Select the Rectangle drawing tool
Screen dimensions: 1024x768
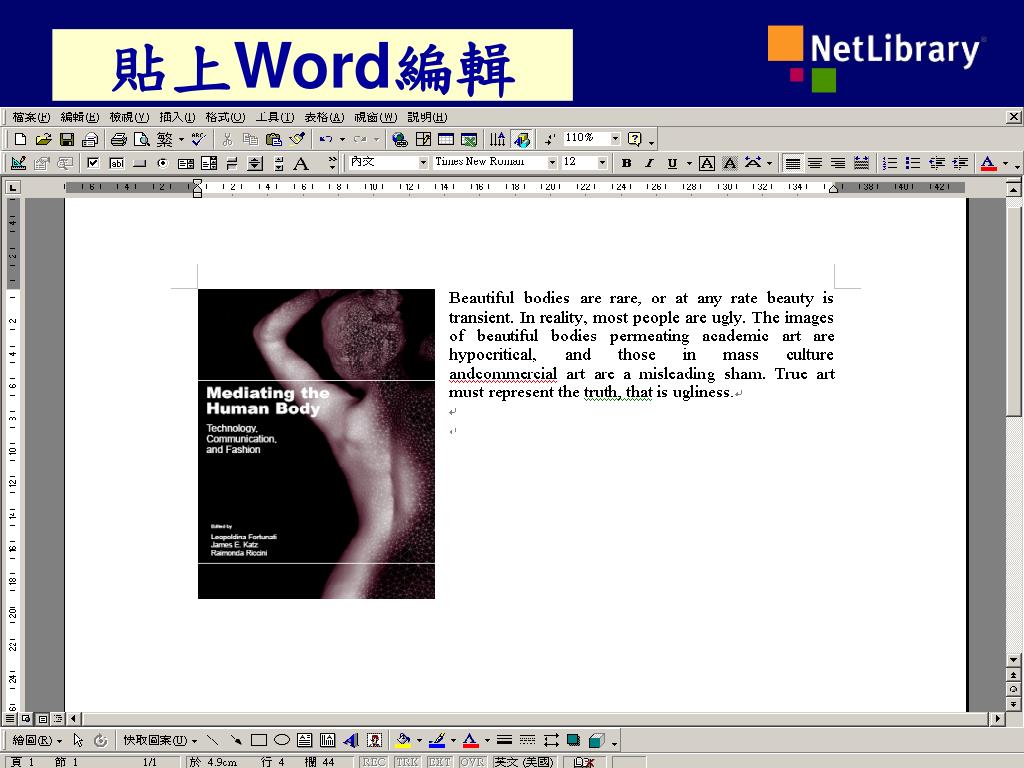tap(259, 740)
